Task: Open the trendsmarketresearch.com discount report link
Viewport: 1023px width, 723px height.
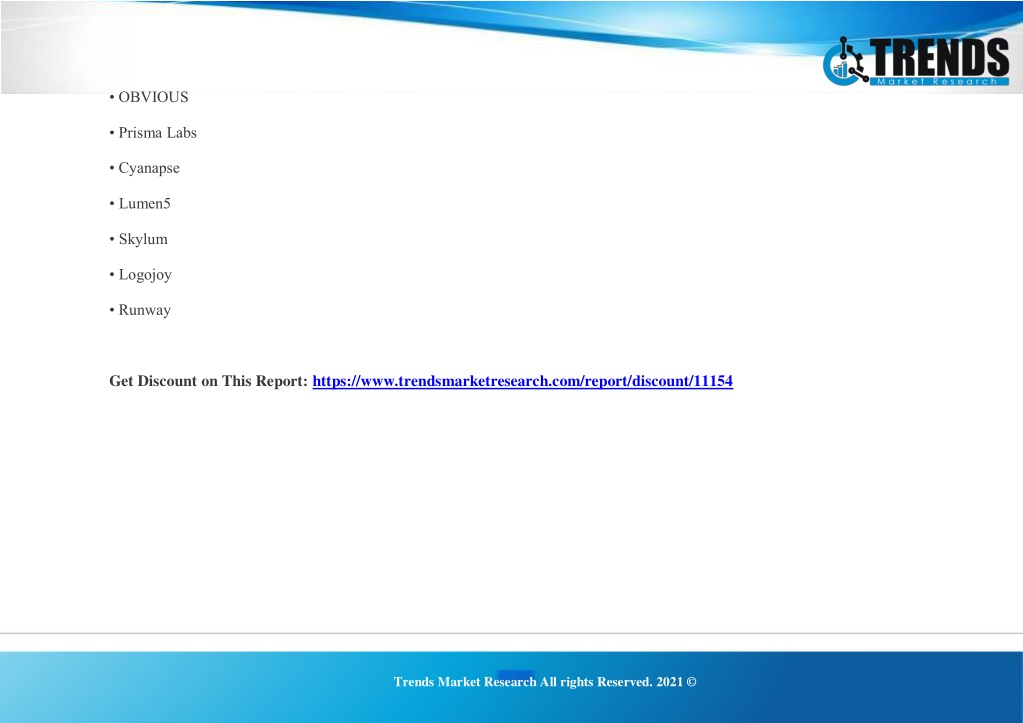Action: tap(523, 381)
